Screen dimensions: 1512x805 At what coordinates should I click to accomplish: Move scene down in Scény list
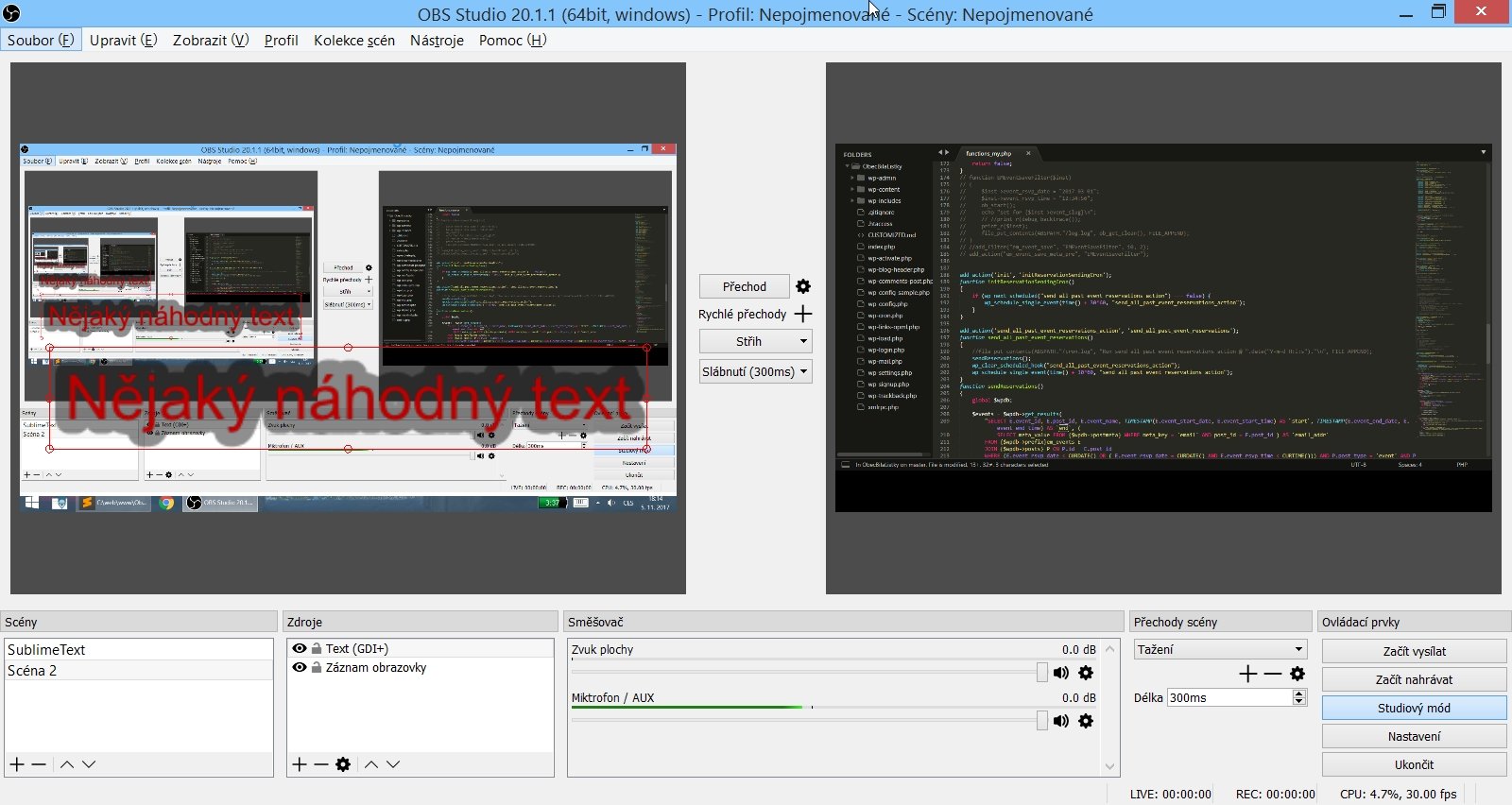(x=89, y=764)
